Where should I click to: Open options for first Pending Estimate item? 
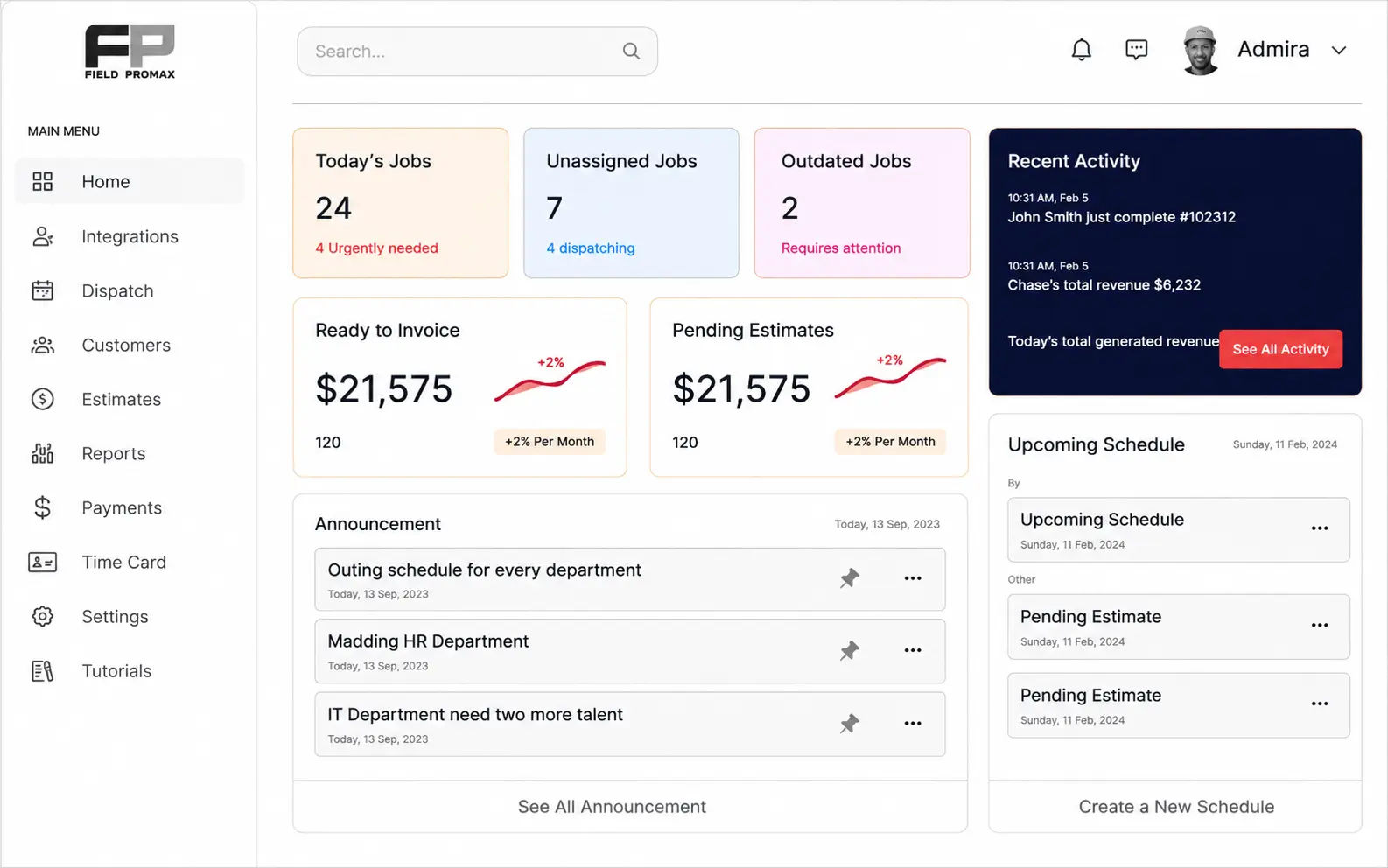(1320, 625)
